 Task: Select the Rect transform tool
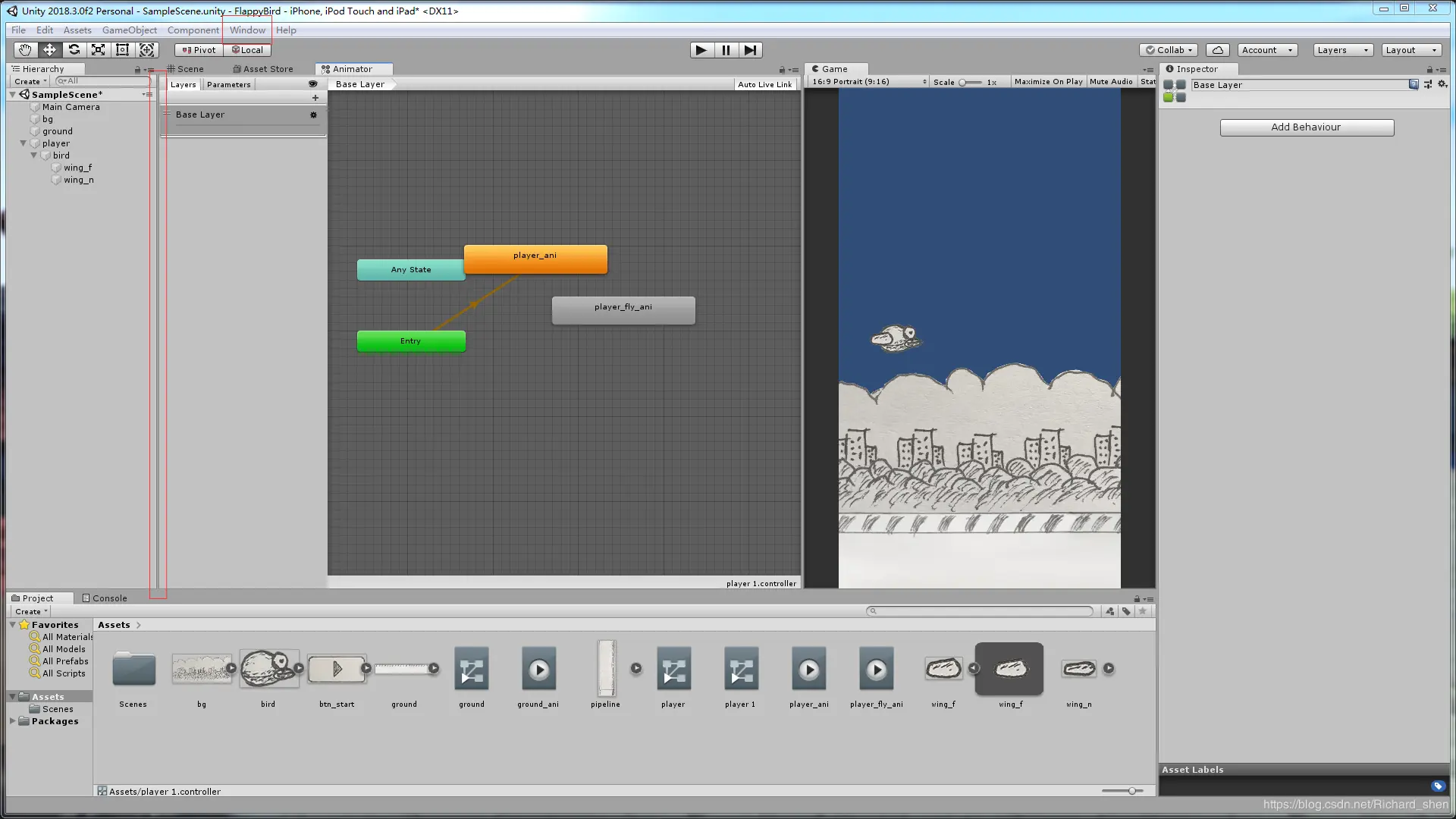[122, 50]
